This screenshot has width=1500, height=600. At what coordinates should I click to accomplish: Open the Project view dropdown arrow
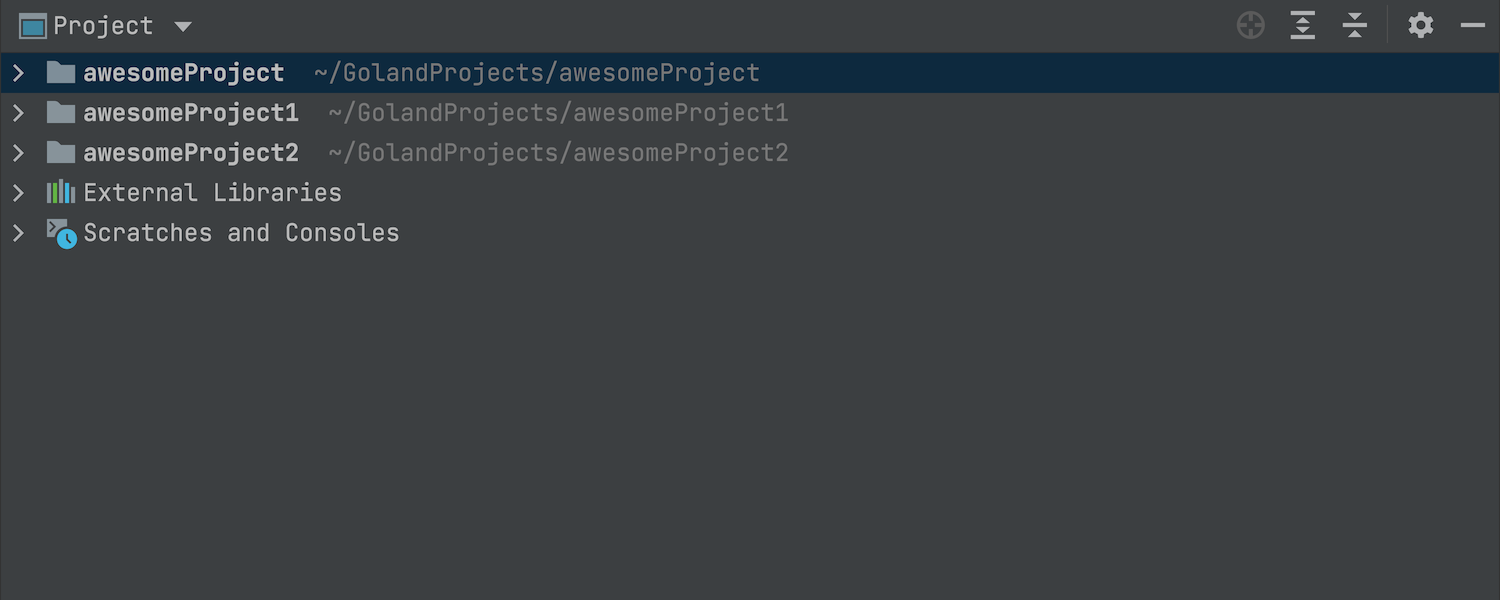point(182,27)
